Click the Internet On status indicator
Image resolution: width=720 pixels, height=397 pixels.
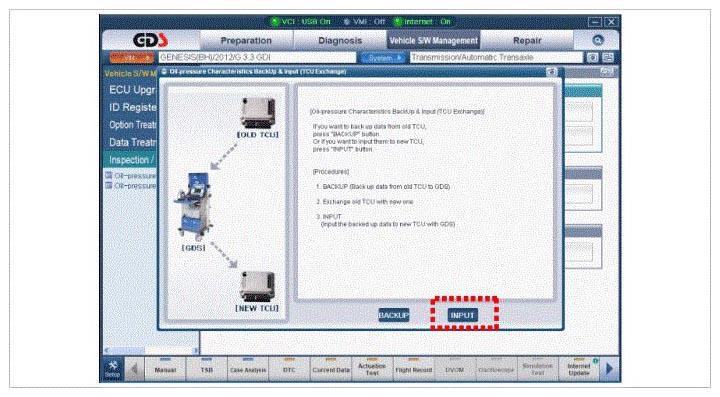[x=422, y=22]
